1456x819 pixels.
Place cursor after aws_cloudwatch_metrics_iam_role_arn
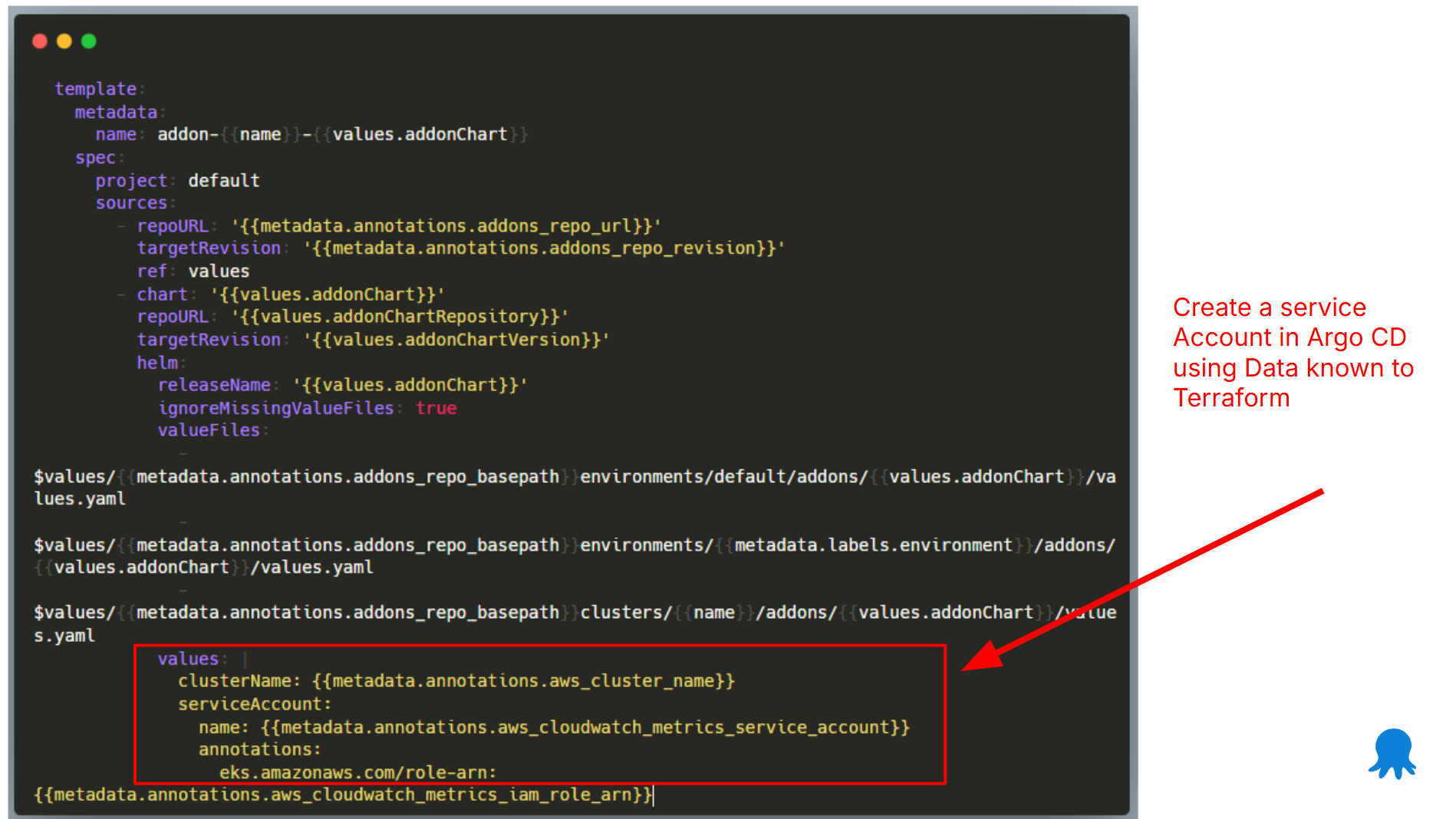(x=652, y=794)
